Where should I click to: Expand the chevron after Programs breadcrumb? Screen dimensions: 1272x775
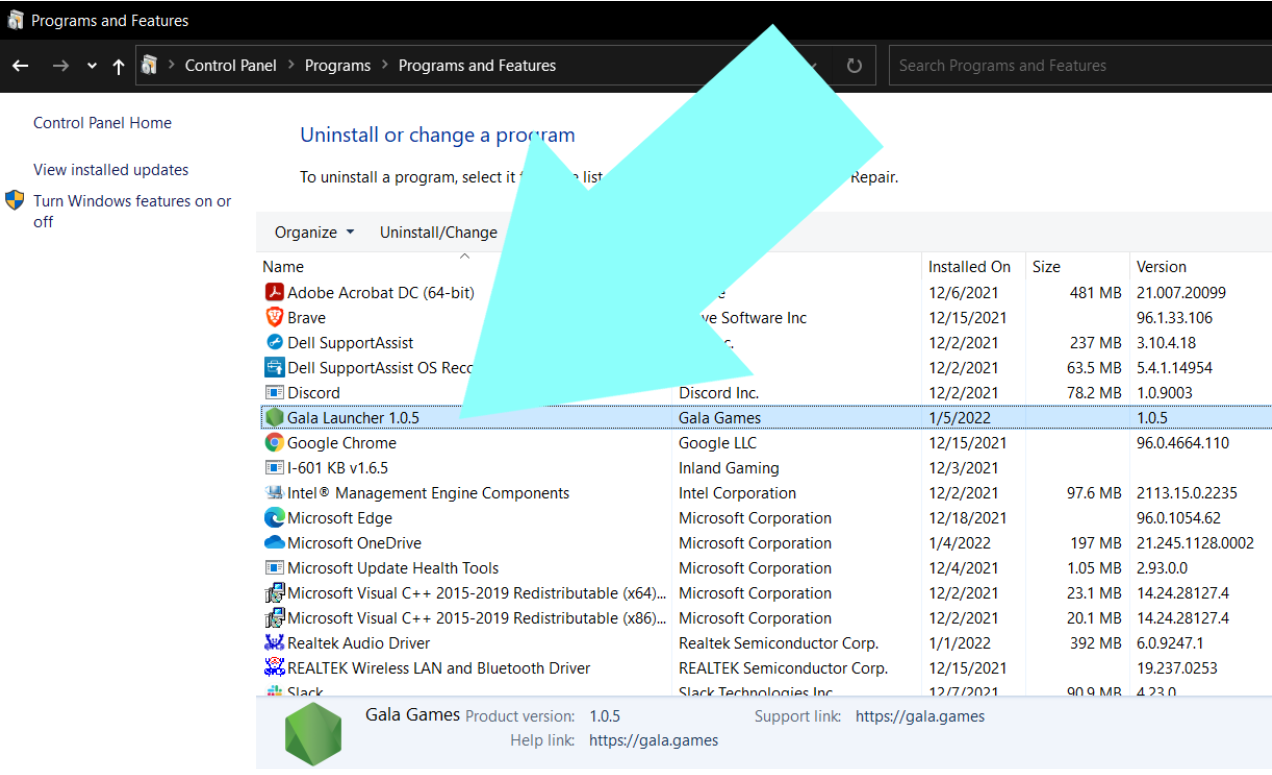385,66
